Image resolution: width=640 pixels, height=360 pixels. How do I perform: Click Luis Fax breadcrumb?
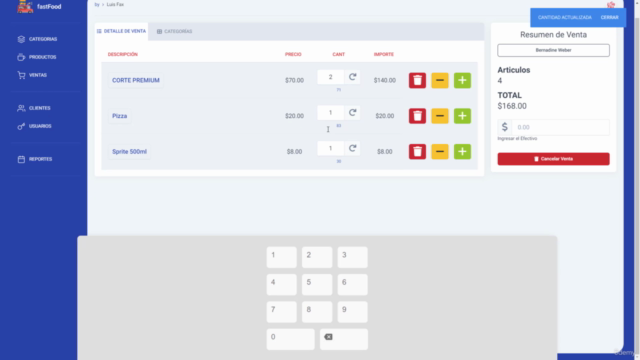pos(115,4)
